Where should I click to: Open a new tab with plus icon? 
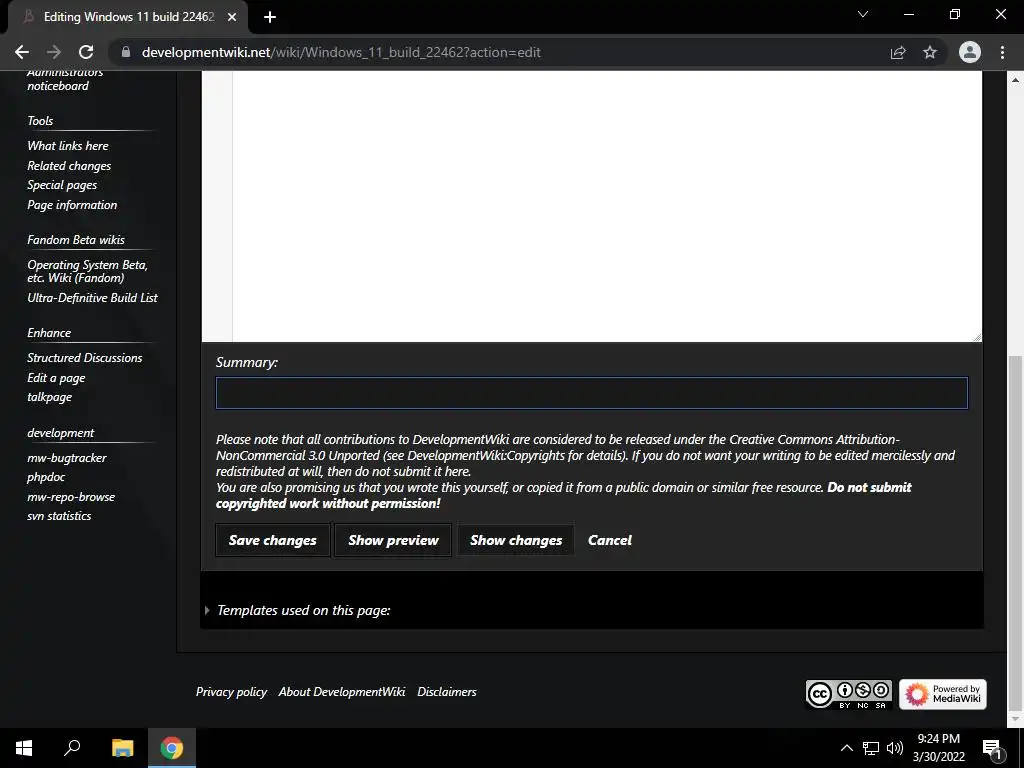pos(270,17)
